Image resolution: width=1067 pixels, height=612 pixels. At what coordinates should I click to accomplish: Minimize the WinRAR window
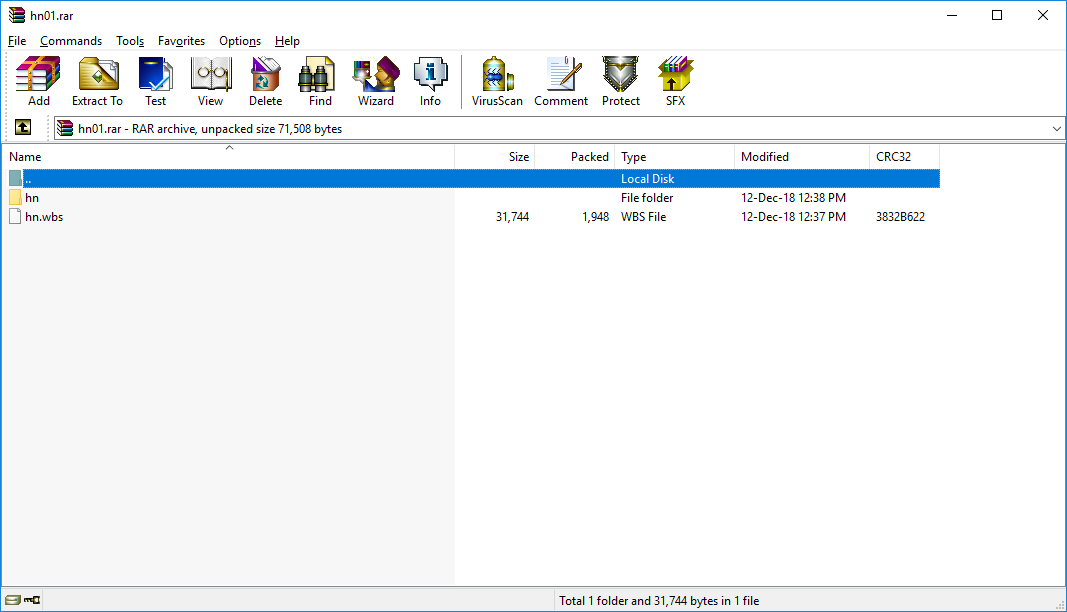tap(952, 15)
